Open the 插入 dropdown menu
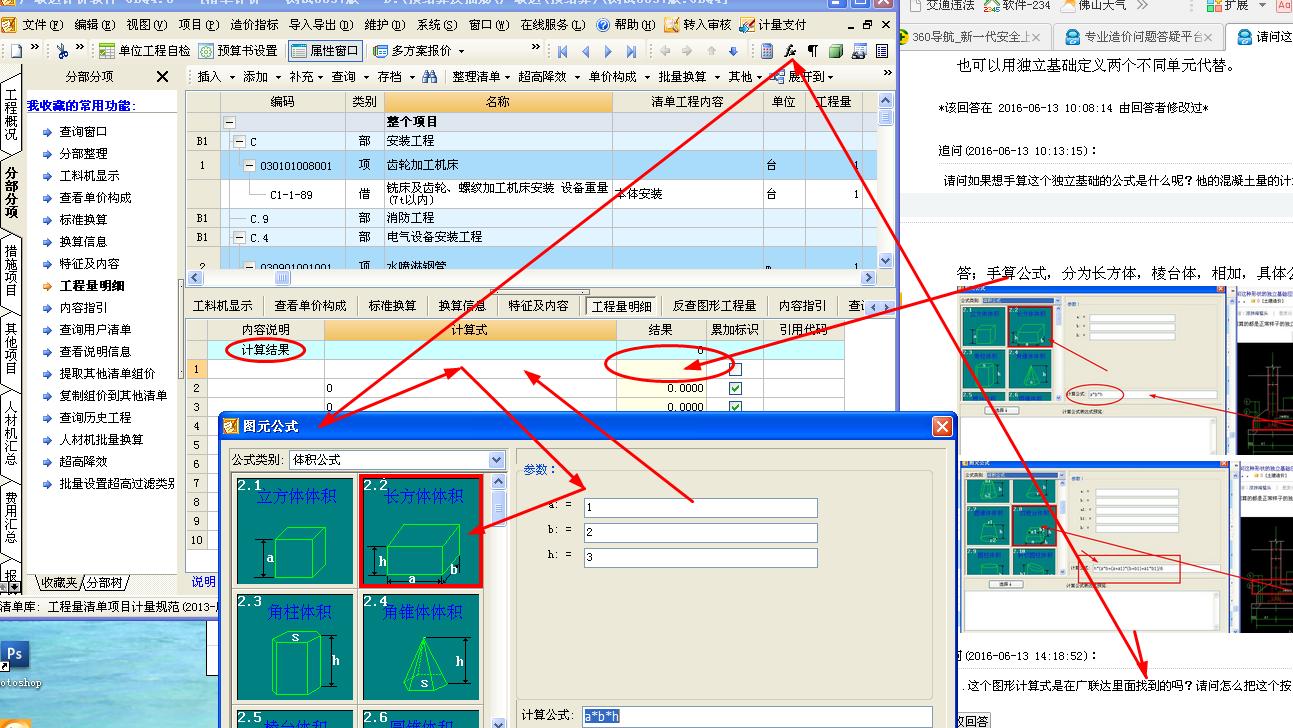This screenshot has width=1293, height=728. (x=216, y=76)
